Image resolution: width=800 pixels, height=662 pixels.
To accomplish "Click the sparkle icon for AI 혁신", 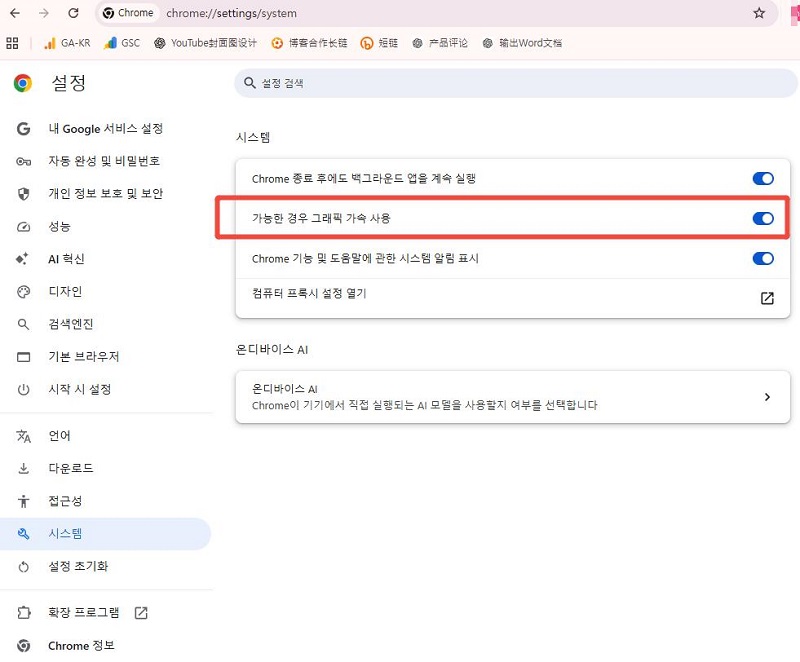I will [x=22, y=259].
